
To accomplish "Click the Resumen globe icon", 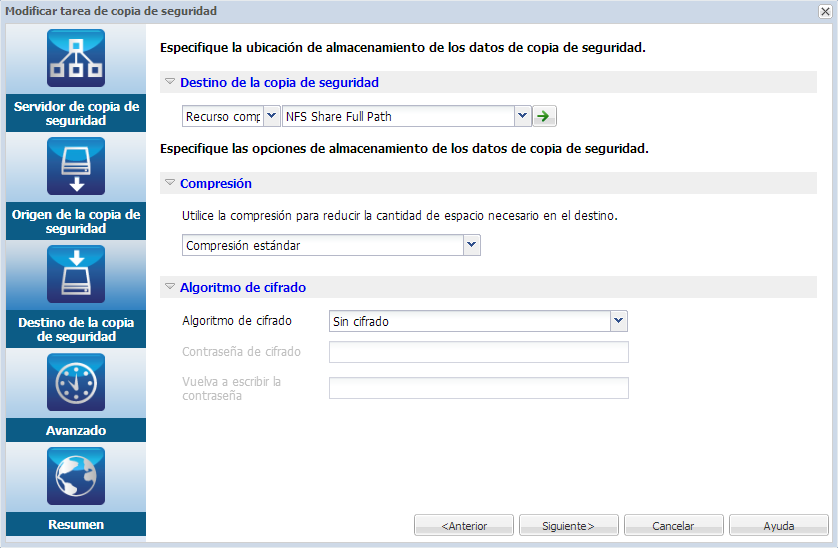I will point(76,475).
